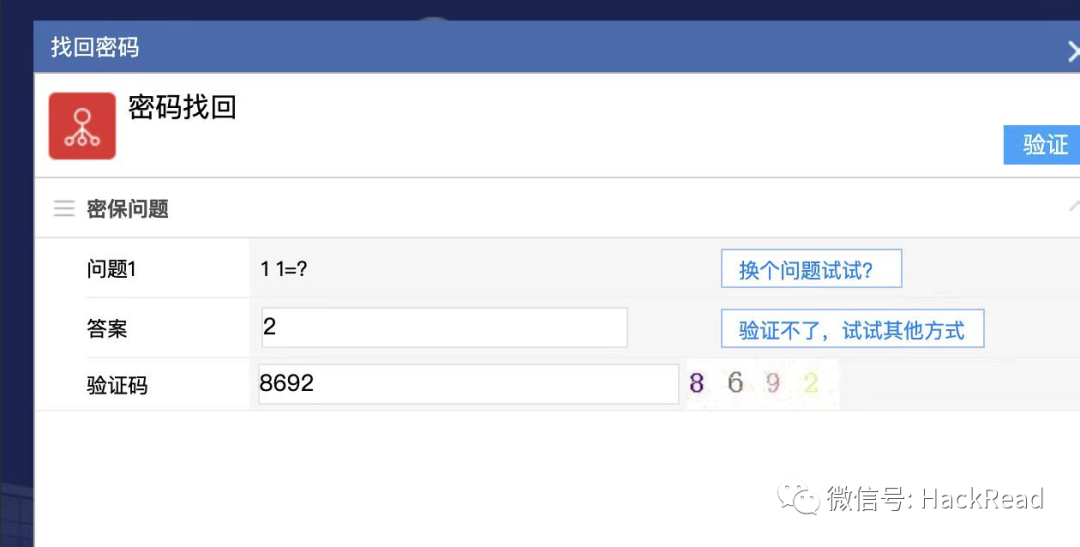
Task: Click the 找回密码 dialog title
Action: [x=94, y=47]
